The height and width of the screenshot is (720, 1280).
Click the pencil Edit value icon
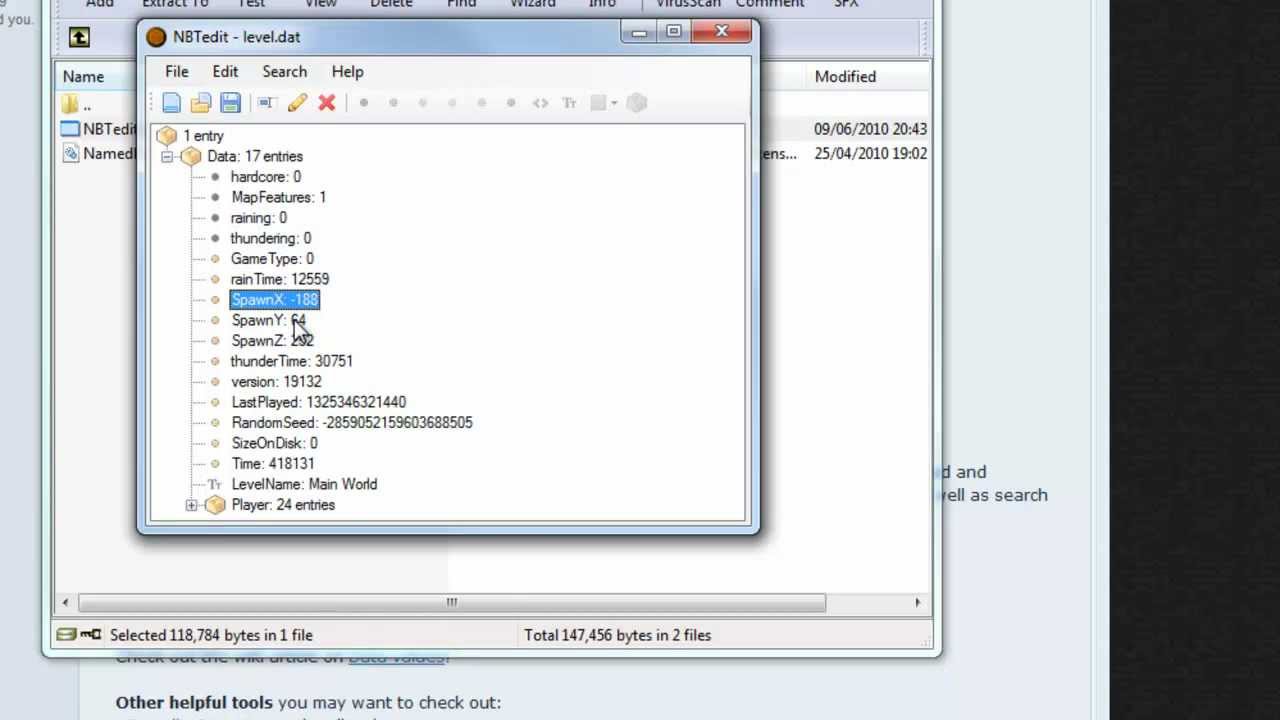point(297,103)
